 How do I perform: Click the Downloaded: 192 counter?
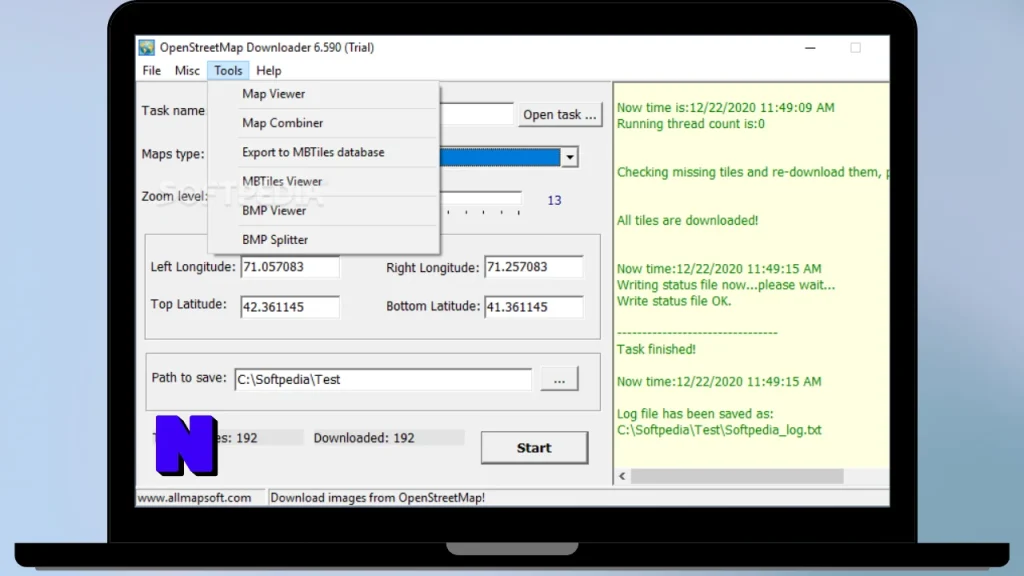[364, 438]
